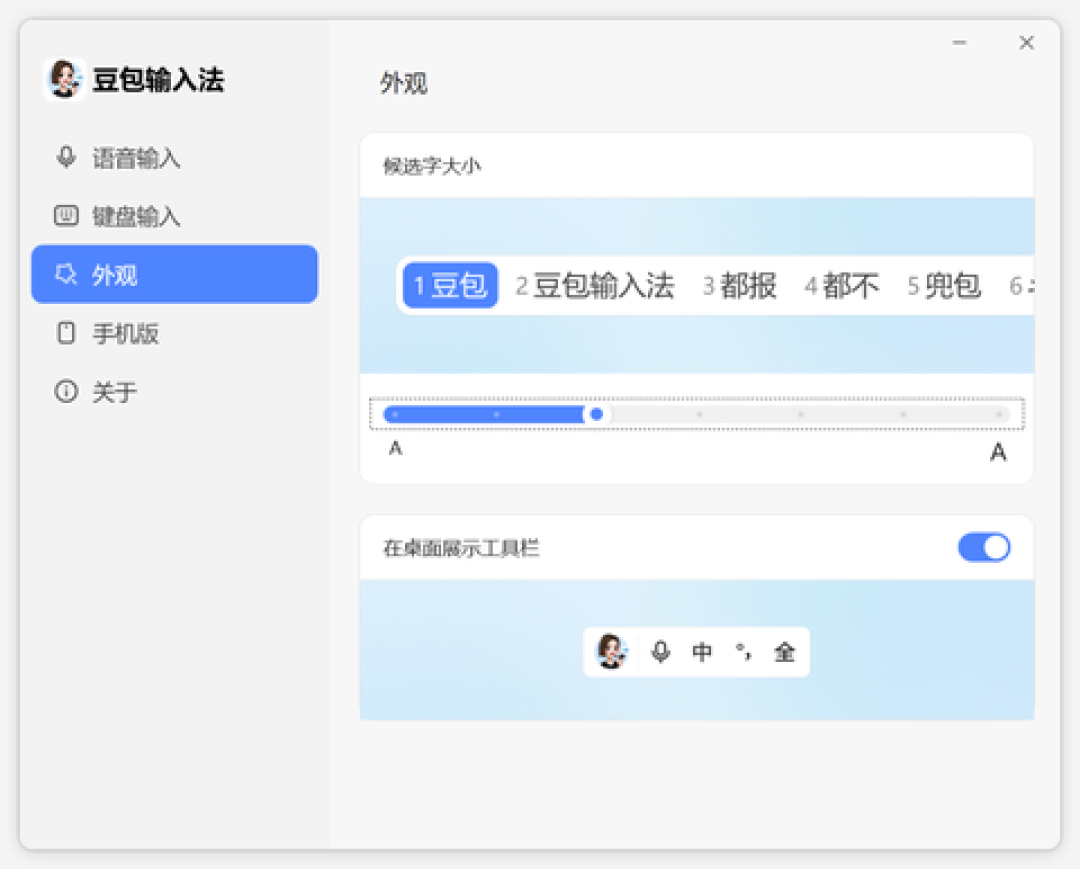The height and width of the screenshot is (869, 1080).
Task: Open the 关于 page
Action: point(174,392)
